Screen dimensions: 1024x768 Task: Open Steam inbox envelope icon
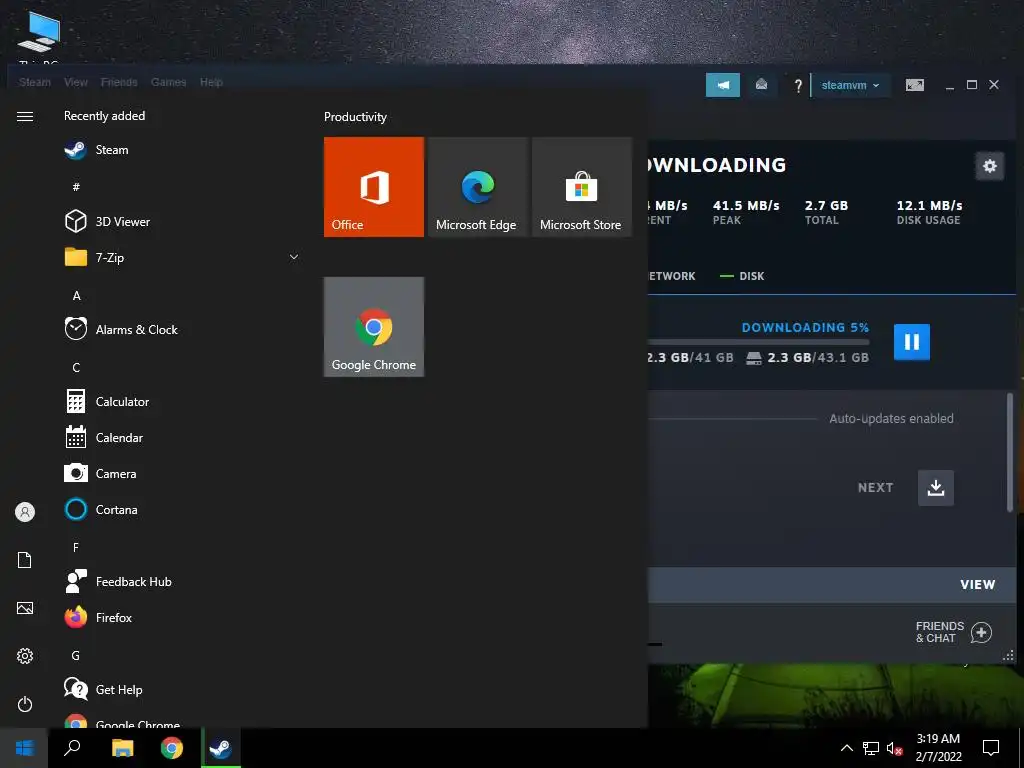pos(761,85)
